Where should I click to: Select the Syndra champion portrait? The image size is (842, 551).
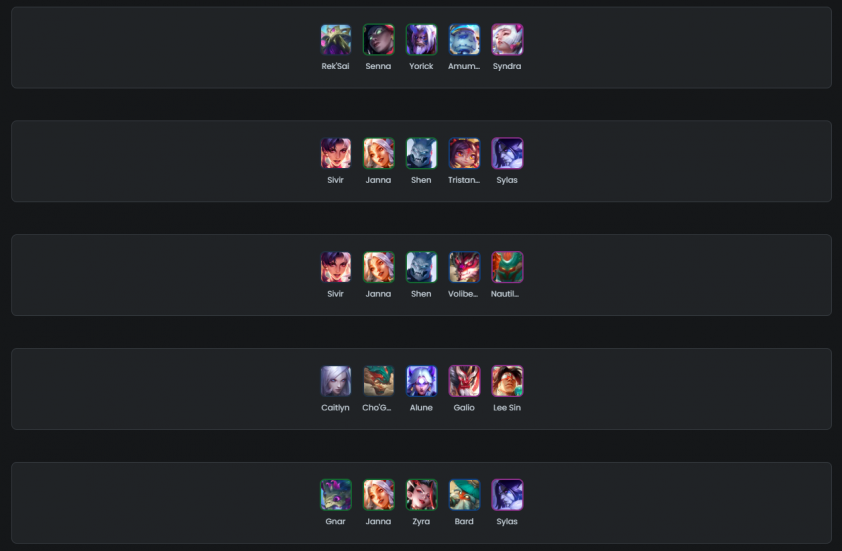pos(507,40)
